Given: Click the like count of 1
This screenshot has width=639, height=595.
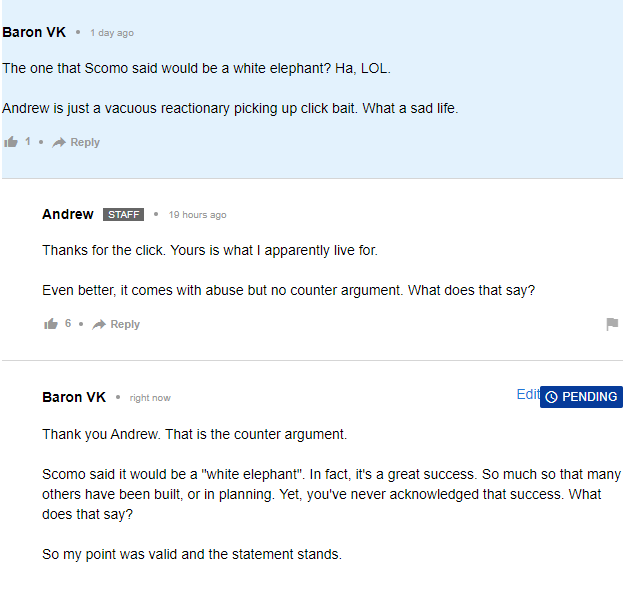Looking at the screenshot, I should 28,141.
